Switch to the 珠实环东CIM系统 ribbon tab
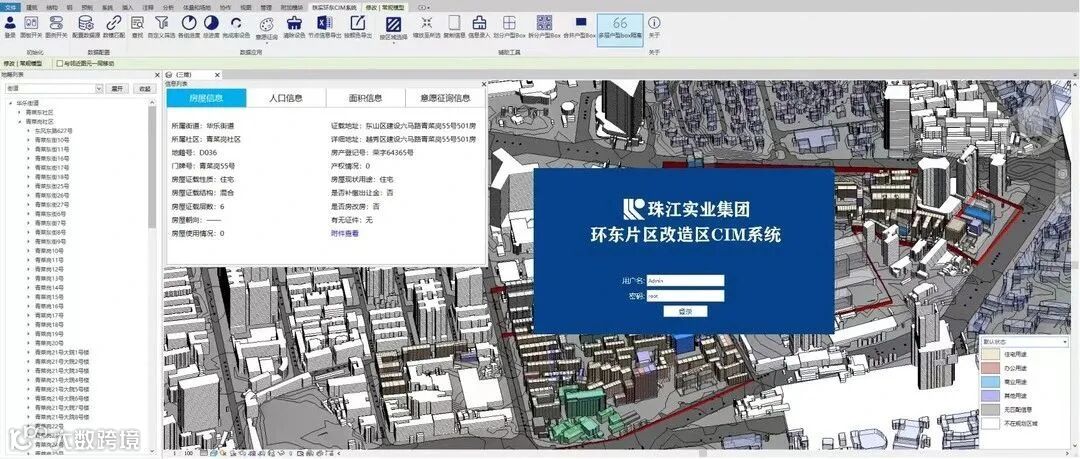The width and height of the screenshot is (1080, 459). pyautogui.click(x=333, y=6)
